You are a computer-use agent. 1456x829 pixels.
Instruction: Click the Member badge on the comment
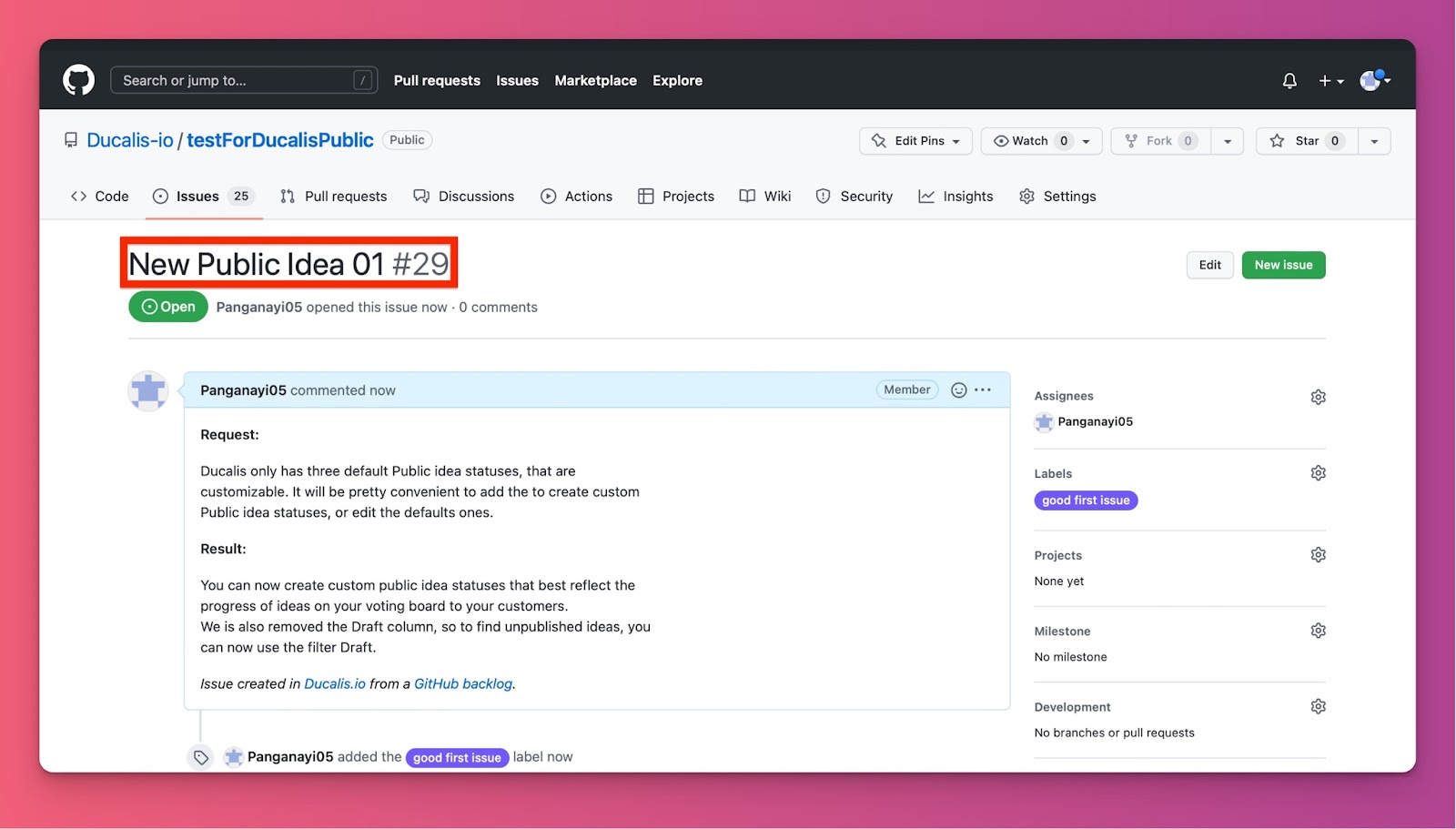pos(907,389)
